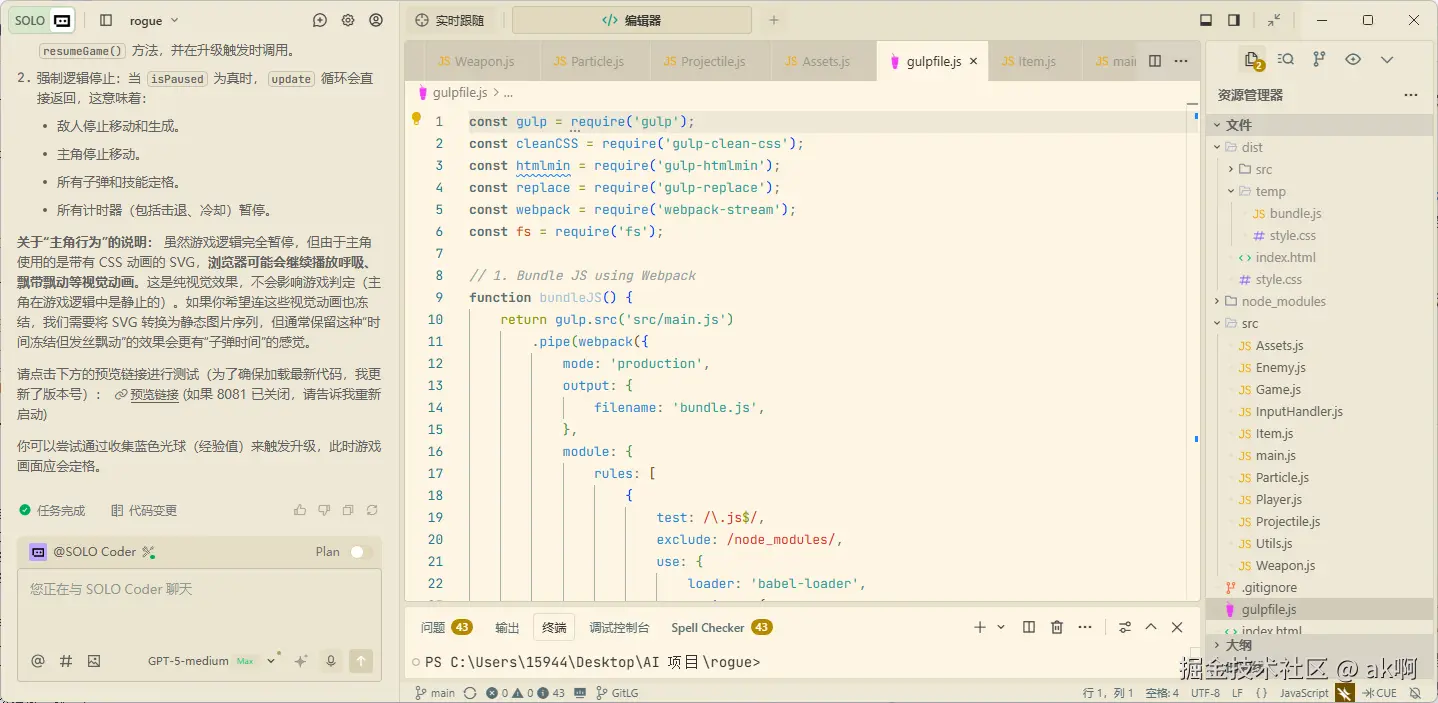Toggle the bottom panel layout icon

tap(1206, 20)
